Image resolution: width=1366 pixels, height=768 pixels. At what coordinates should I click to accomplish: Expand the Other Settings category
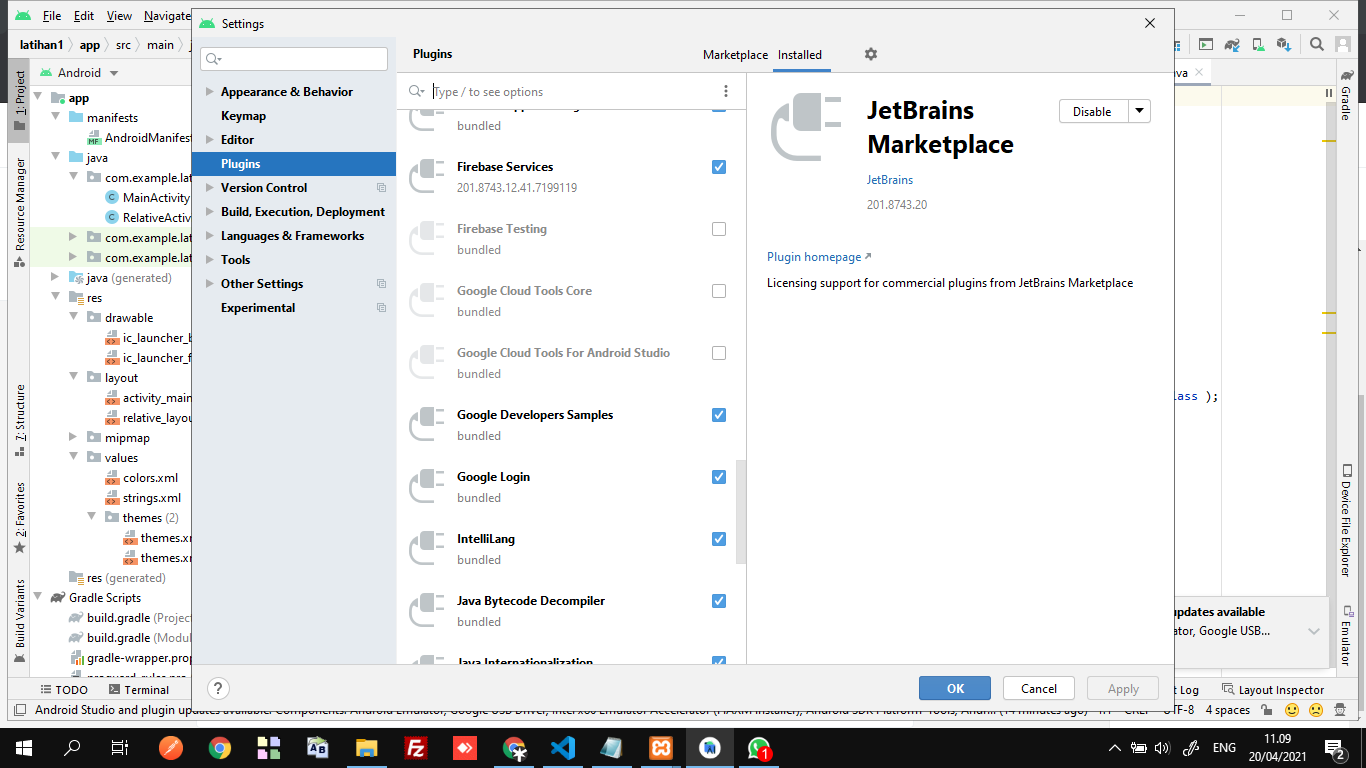pos(209,283)
